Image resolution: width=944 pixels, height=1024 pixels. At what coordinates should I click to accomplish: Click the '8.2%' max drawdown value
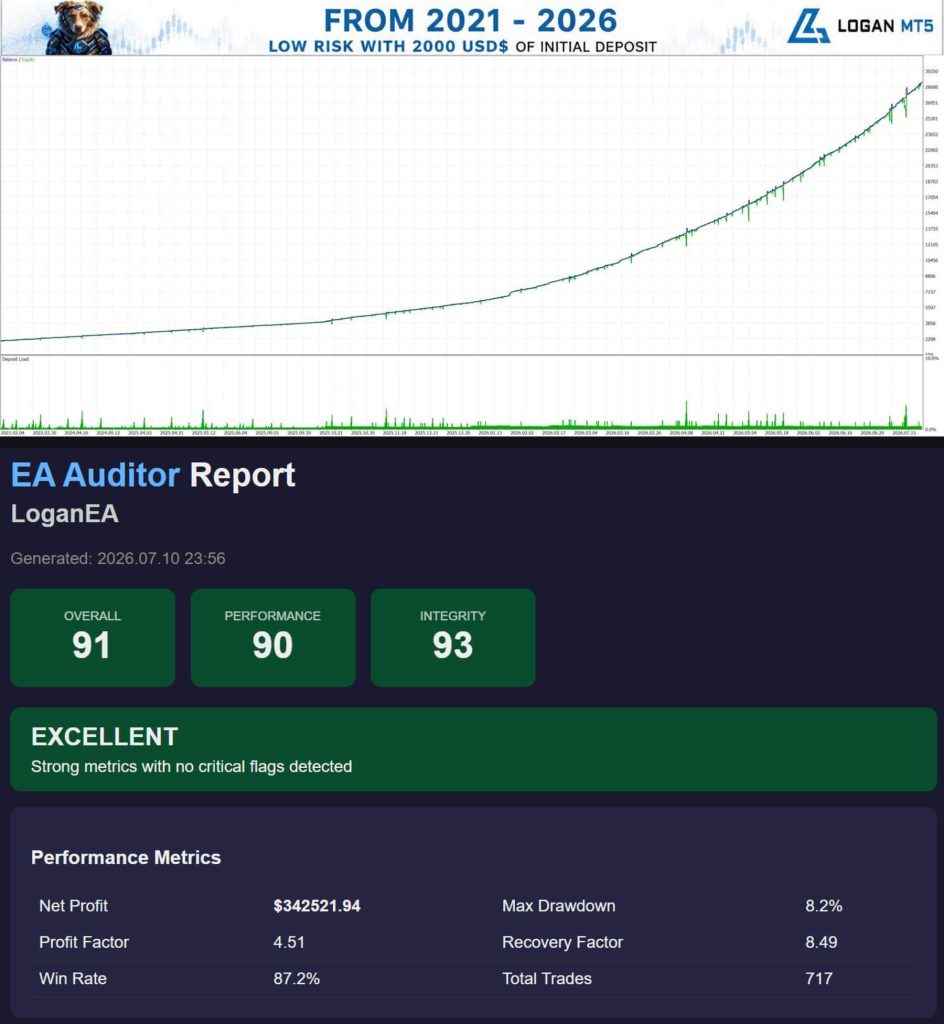point(823,906)
